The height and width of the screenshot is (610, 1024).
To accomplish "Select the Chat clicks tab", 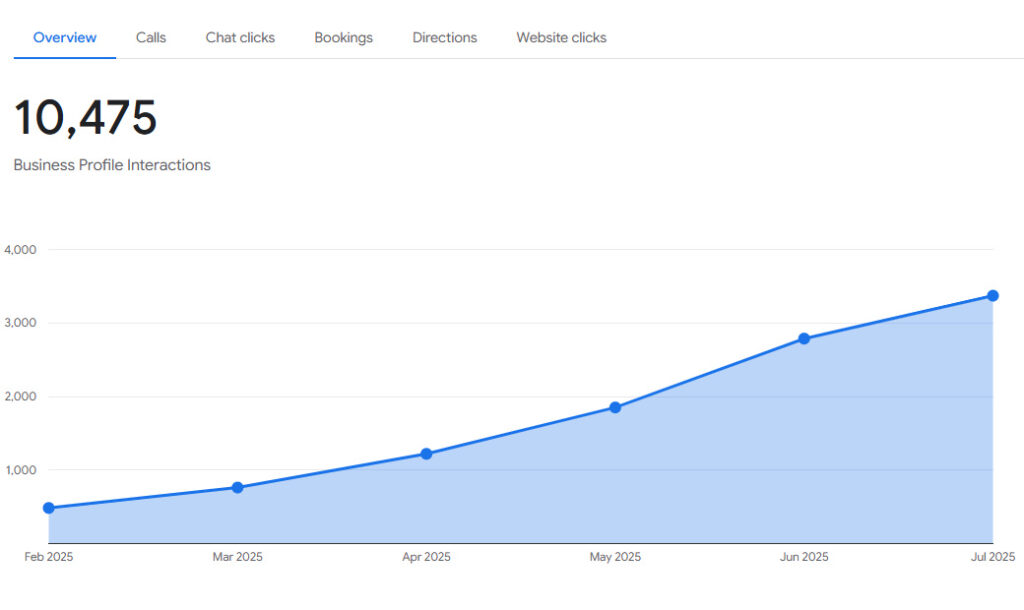I will click(240, 38).
